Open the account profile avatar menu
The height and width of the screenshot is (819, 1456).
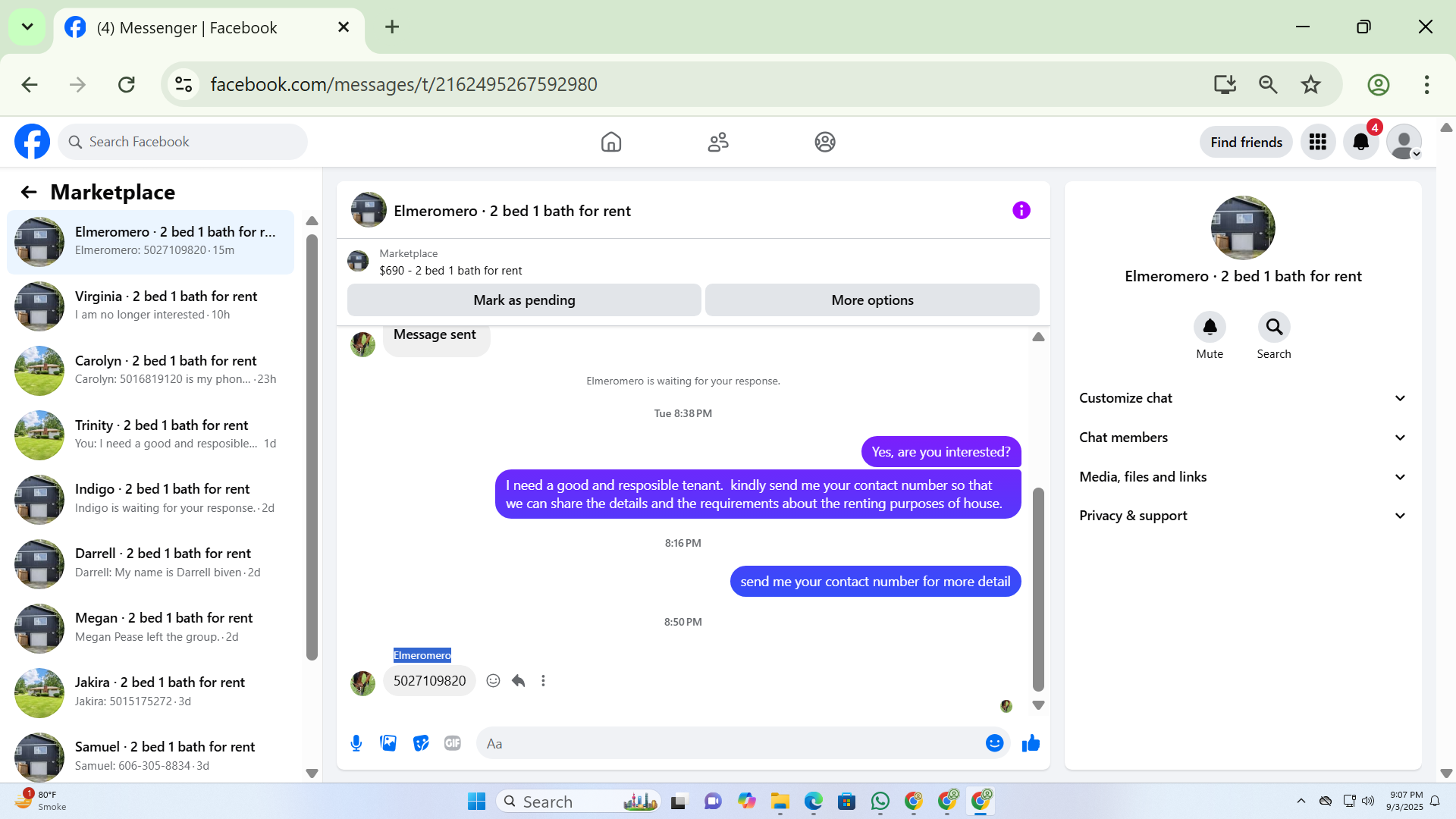[x=1404, y=142]
